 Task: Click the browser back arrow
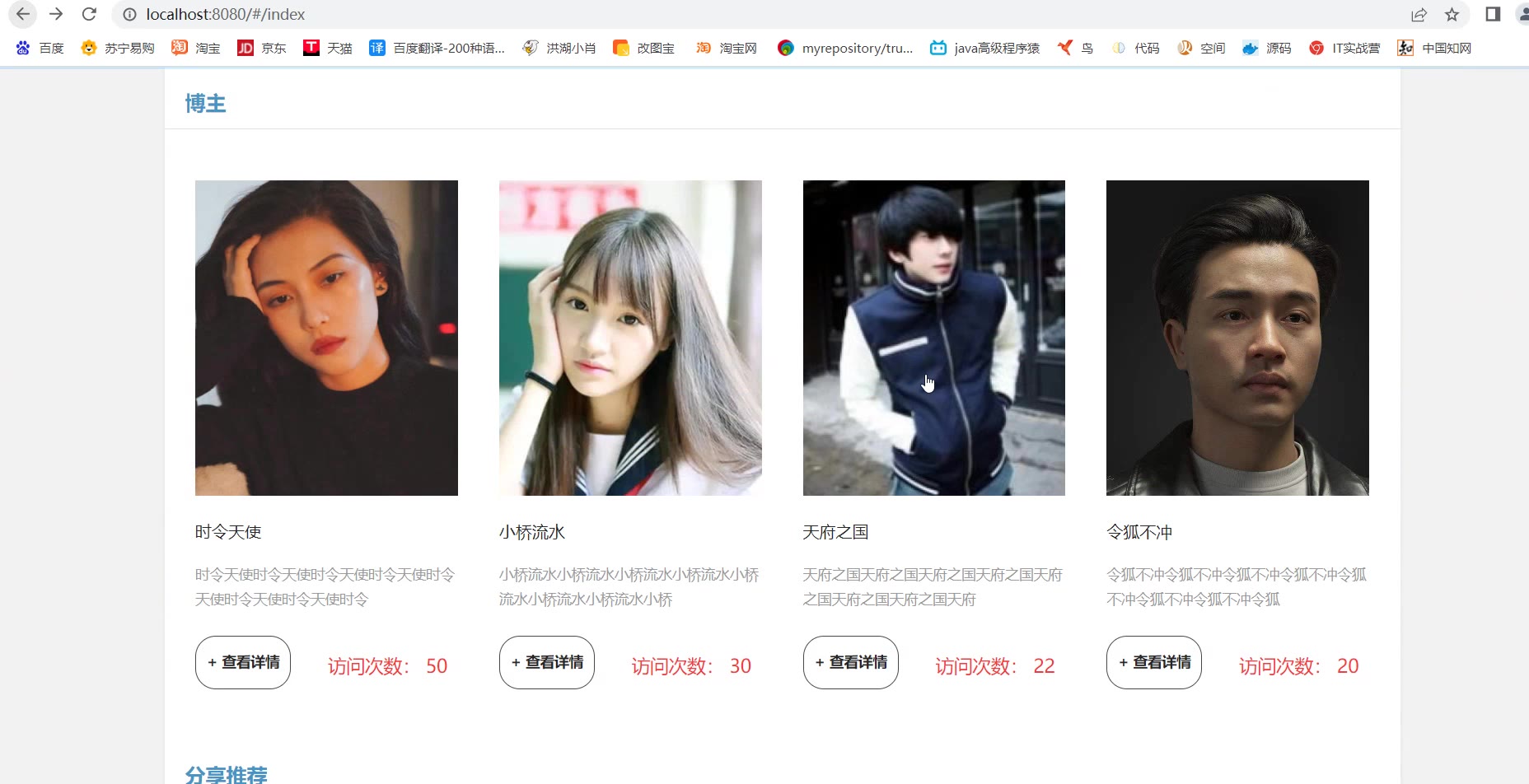23,14
